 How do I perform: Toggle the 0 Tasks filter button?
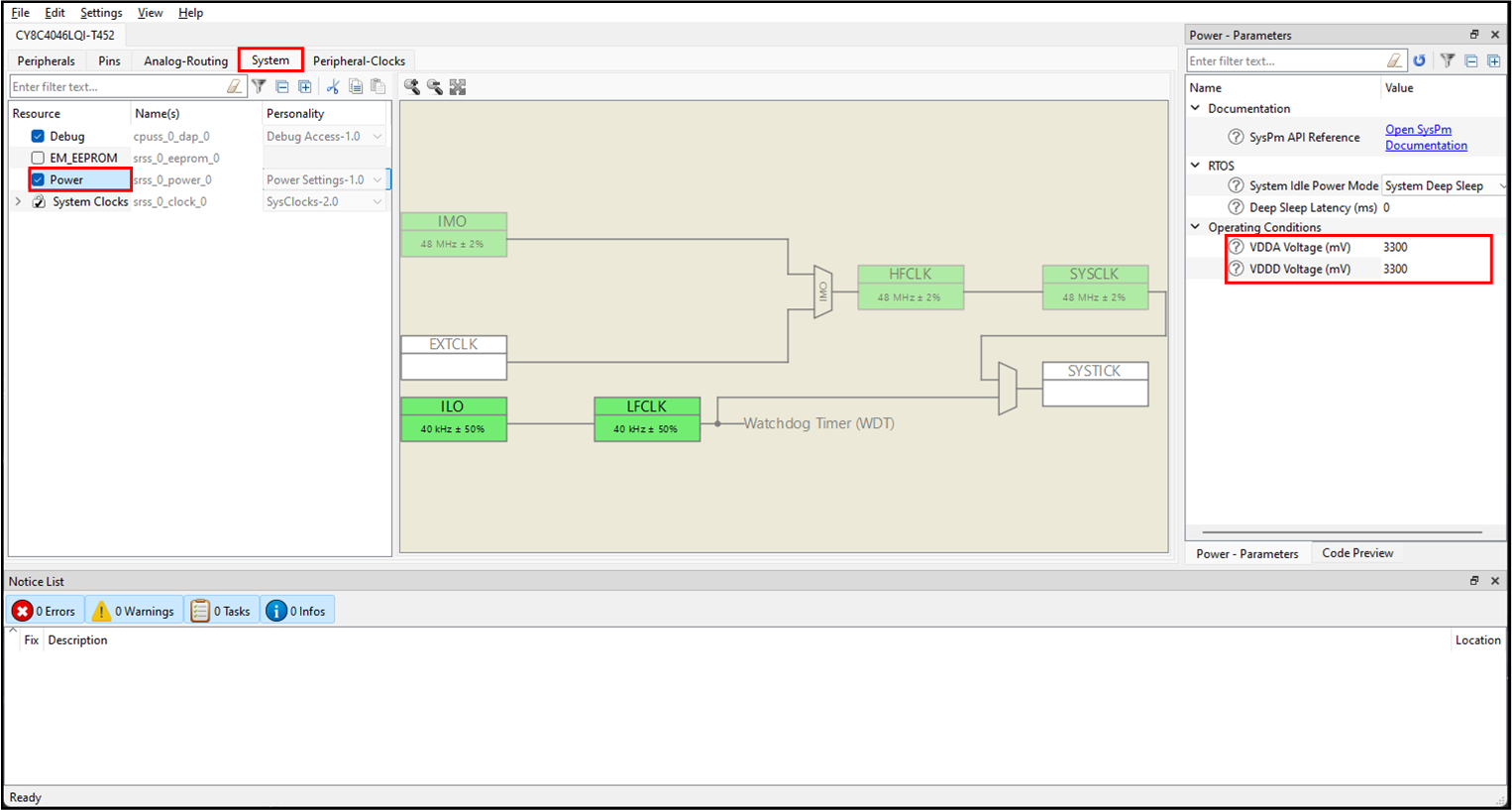click(x=222, y=611)
